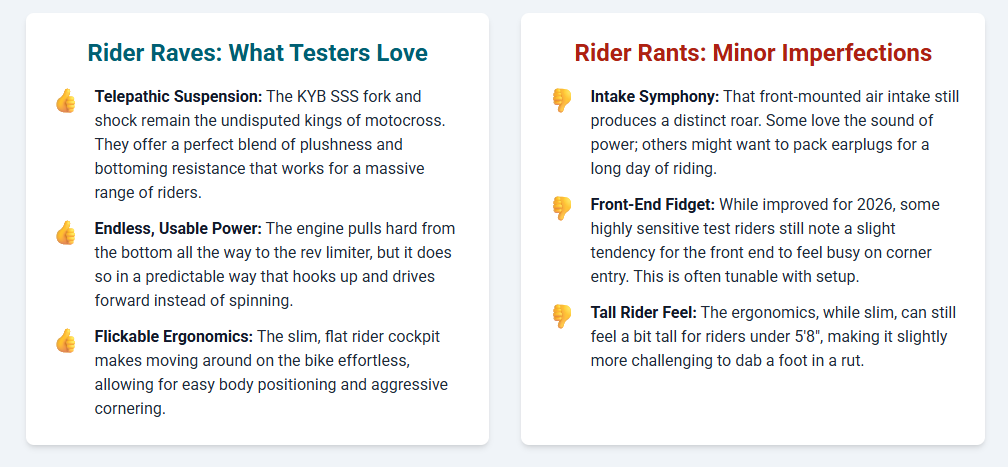The height and width of the screenshot is (467, 1008).
Task: Click the Flickable Ergonomics bold label
Action: [x=174, y=337]
